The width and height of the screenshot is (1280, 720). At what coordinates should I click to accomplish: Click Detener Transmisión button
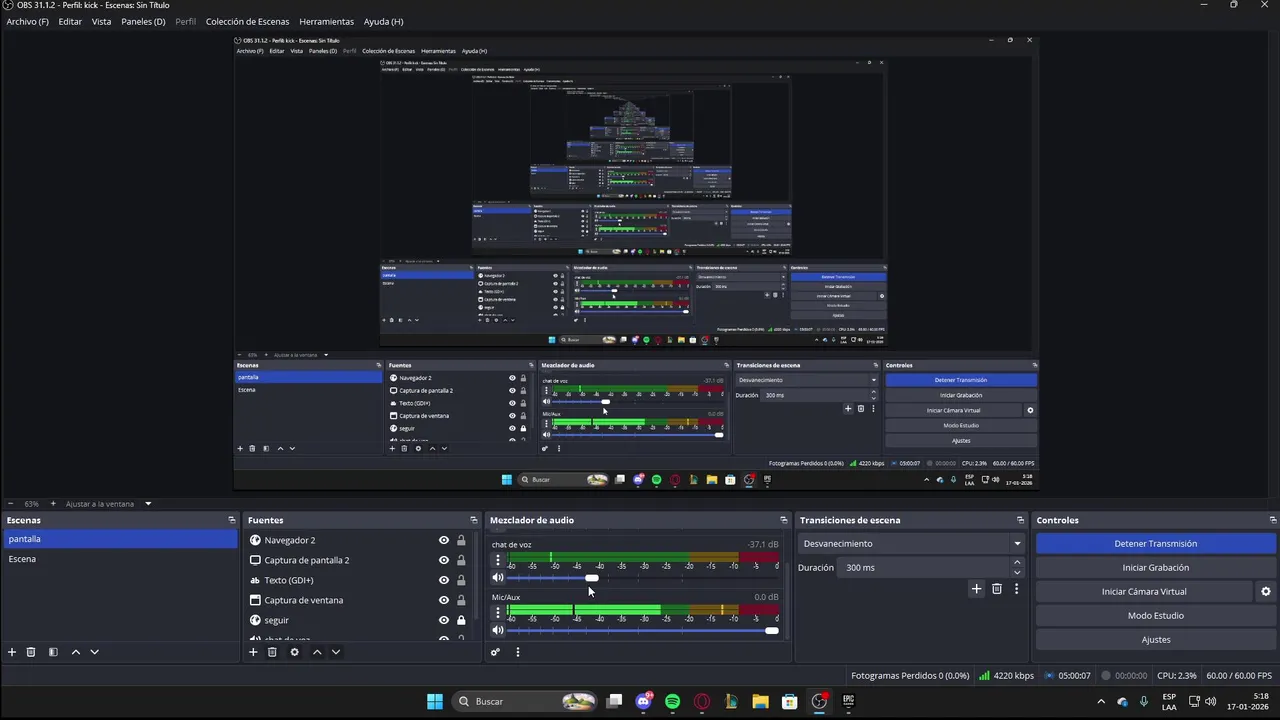(x=1155, y=544)
